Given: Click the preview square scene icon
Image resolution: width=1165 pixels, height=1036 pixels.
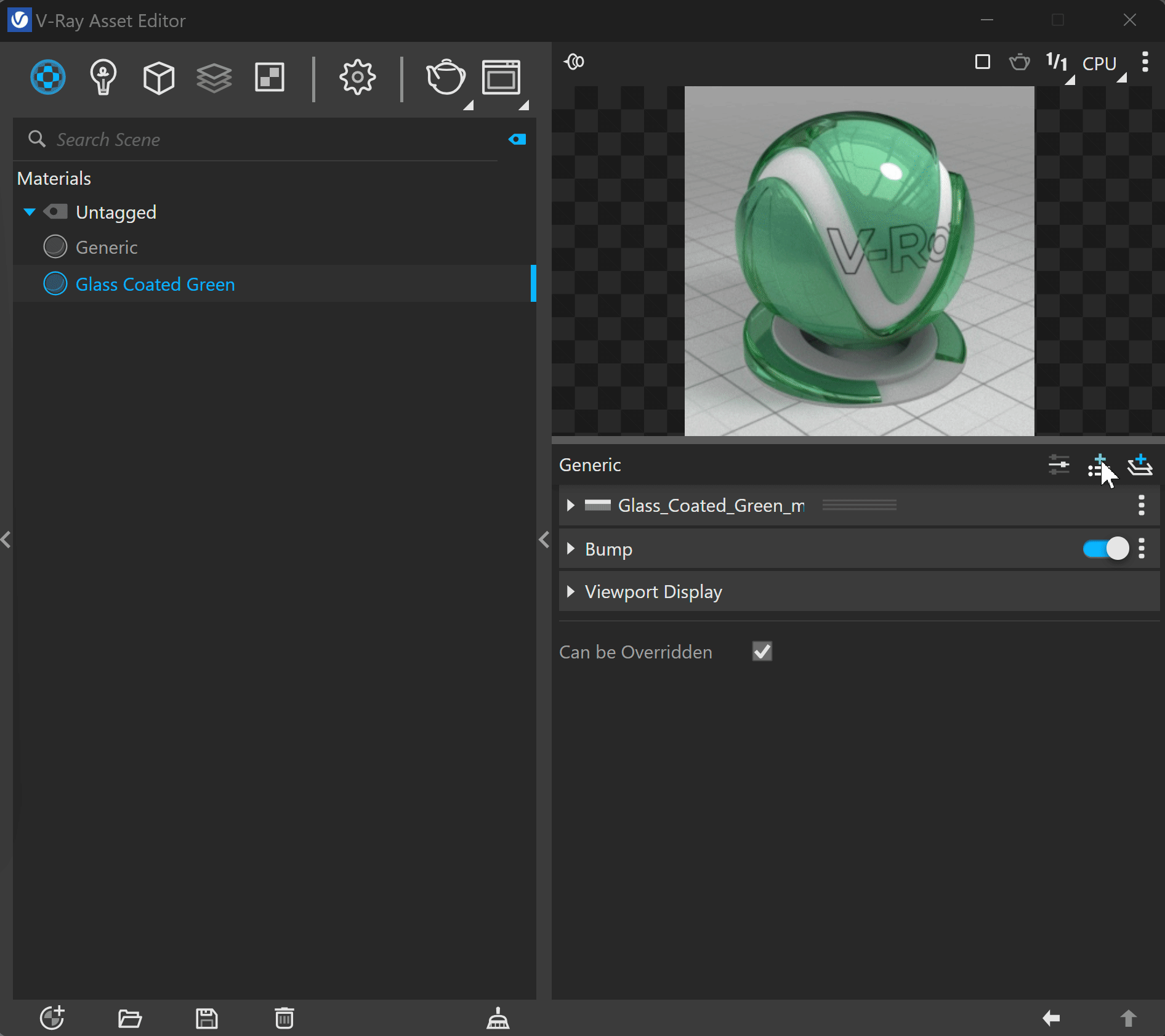Looking at the screenshot, I should pyautogui.click(x=983, y=62).
